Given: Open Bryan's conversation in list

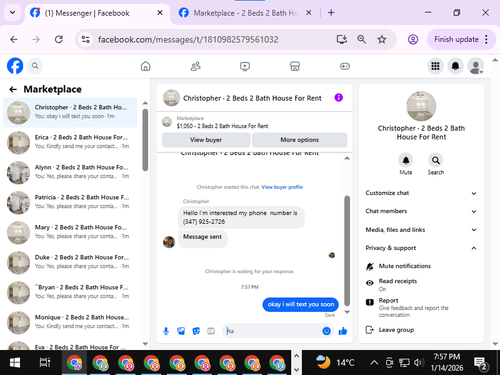Looking at the screenshot, I should [70, 292].
